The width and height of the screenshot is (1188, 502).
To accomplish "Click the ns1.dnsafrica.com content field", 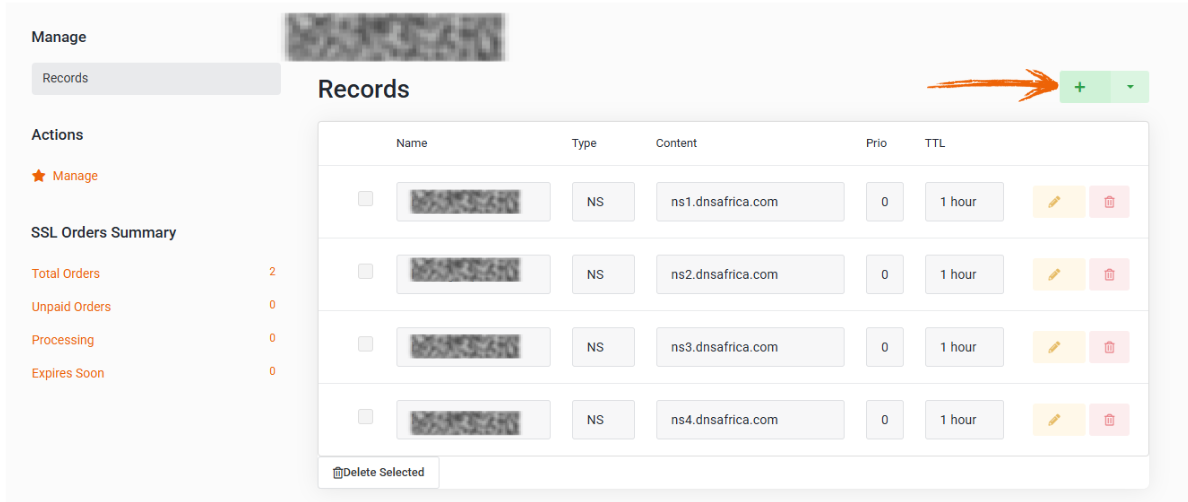I will pos(750,201).
